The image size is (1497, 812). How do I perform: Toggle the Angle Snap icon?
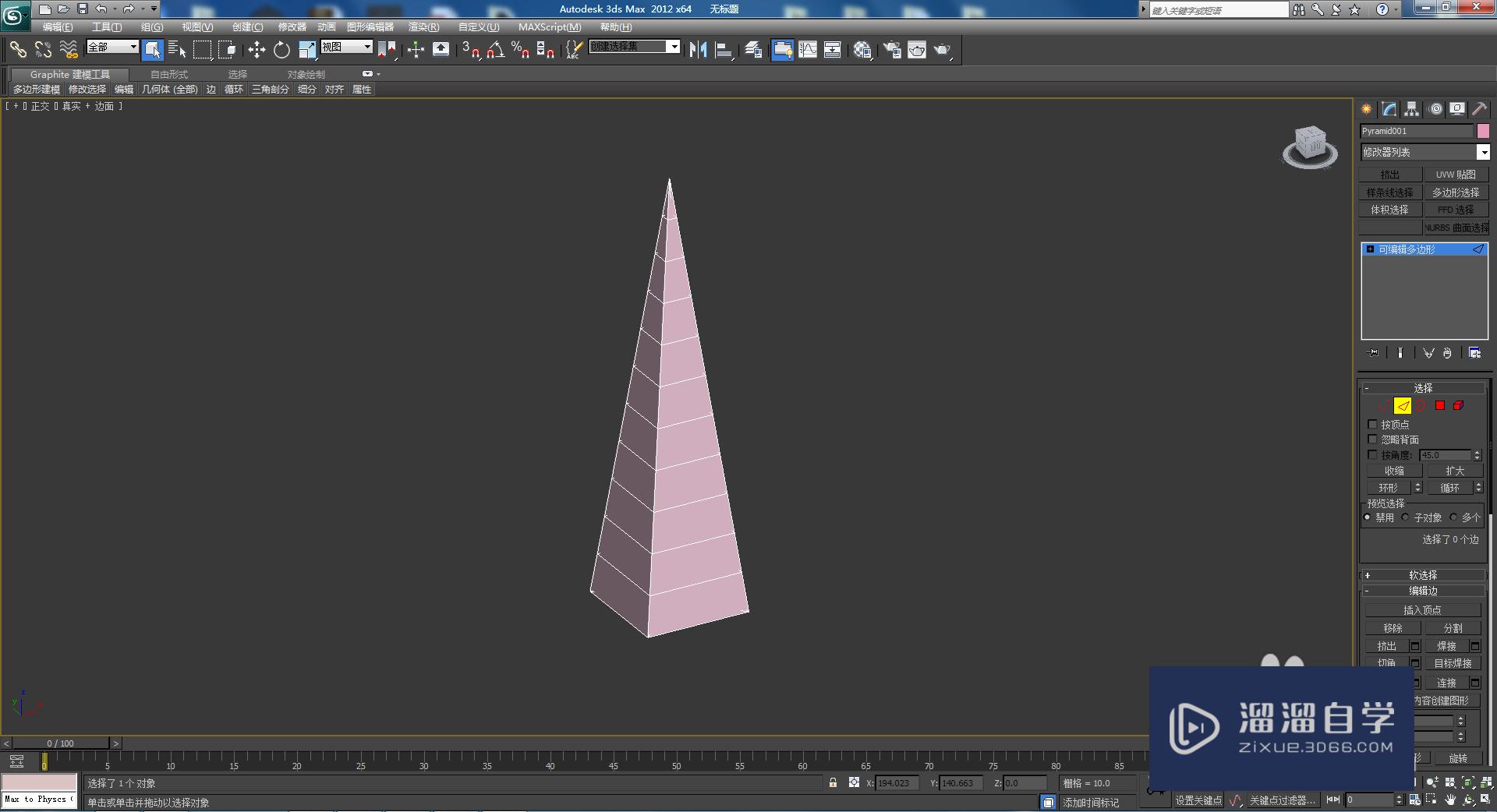[495, 50]
